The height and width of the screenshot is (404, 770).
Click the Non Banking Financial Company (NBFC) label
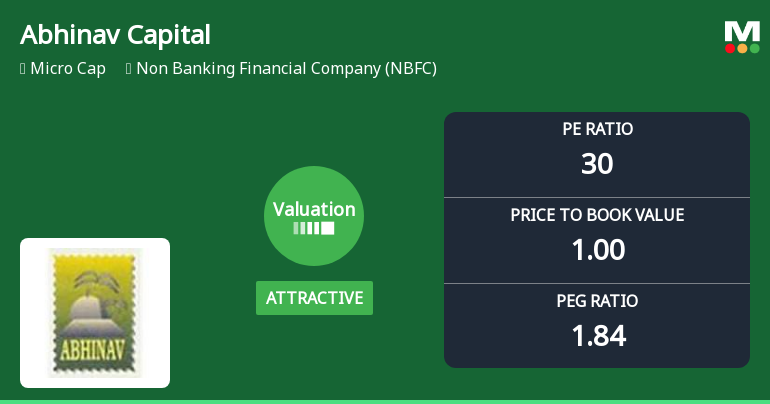point(287,69)
